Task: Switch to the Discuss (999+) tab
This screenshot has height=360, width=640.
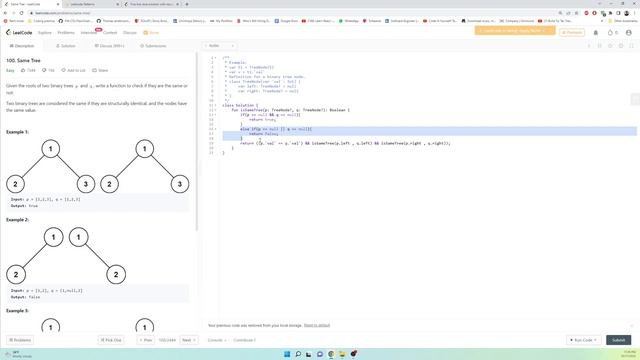Action: coord(109,46)
